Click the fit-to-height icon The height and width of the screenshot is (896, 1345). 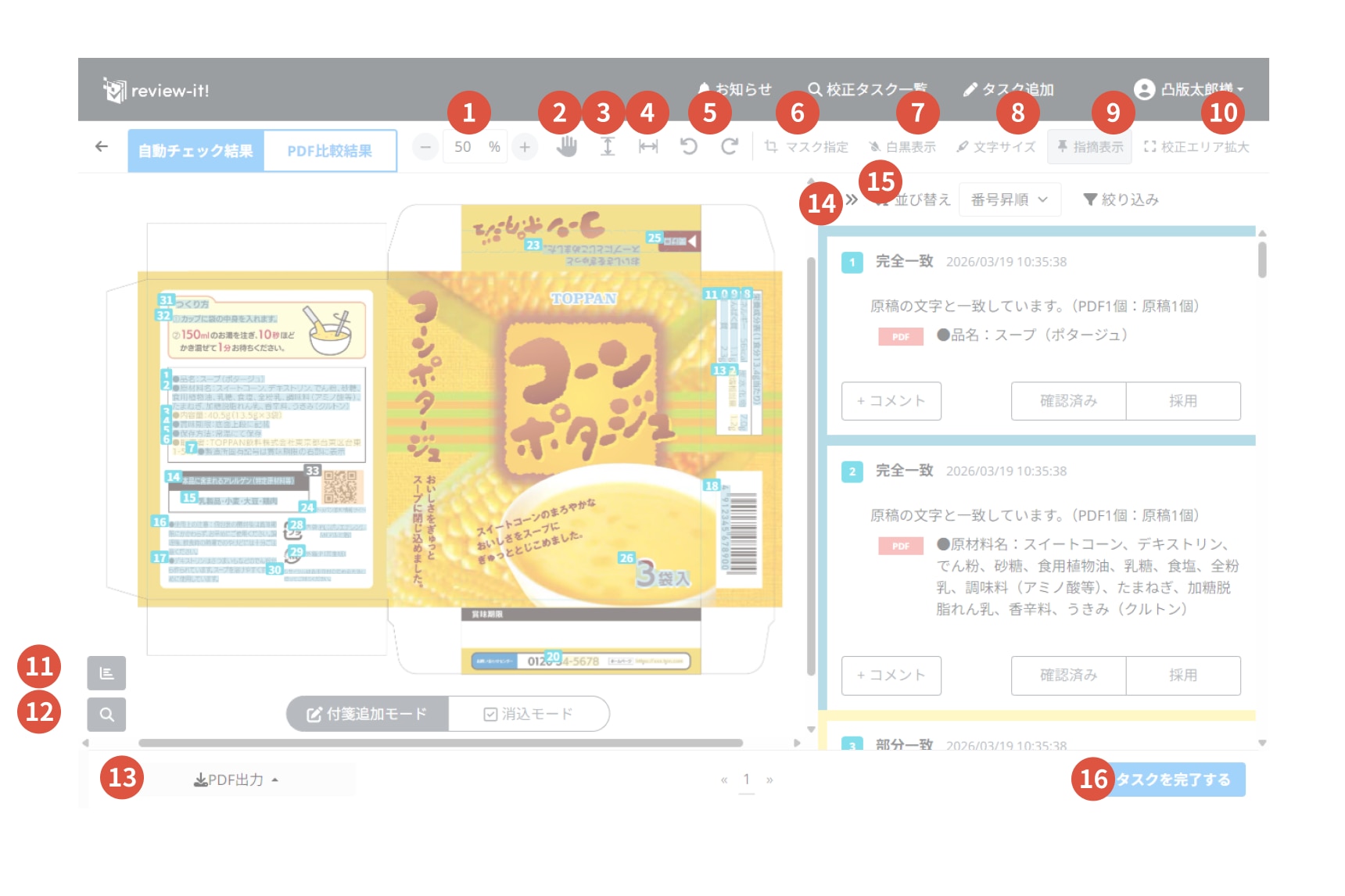[608, 146]
